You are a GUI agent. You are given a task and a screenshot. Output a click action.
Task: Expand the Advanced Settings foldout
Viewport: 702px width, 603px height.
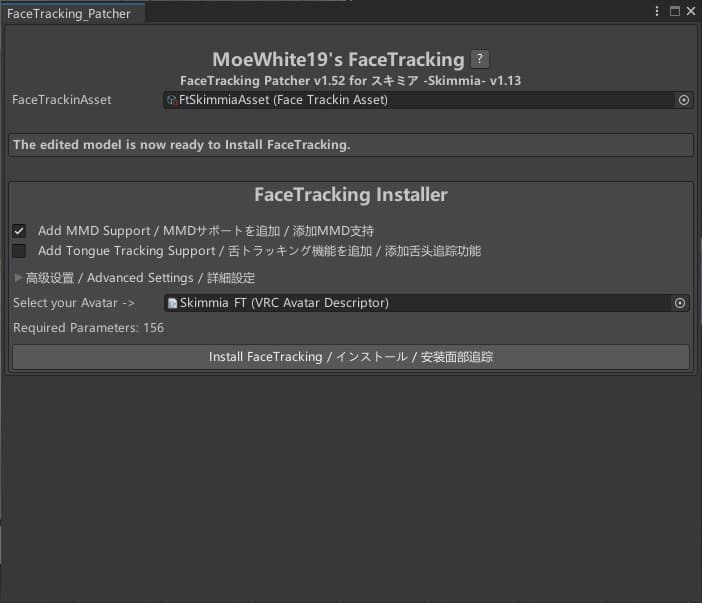tap(18, 278)
